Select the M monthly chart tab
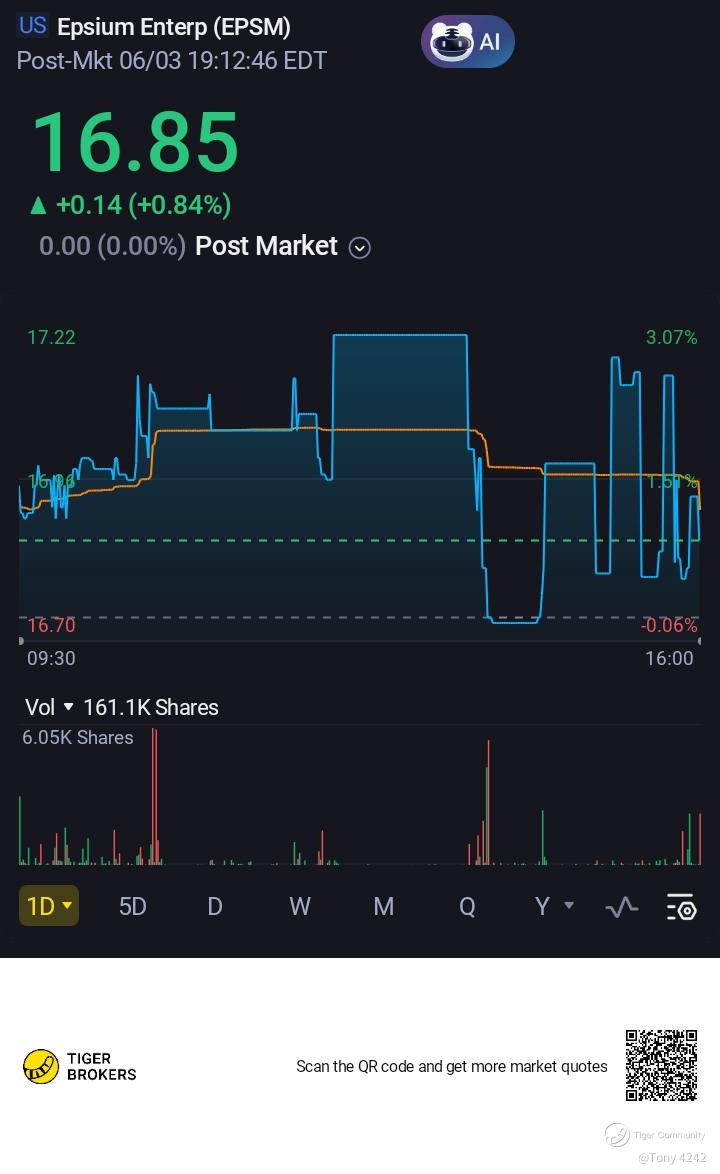The width and height of the screenshot is (720, 1174). point(383,906)
